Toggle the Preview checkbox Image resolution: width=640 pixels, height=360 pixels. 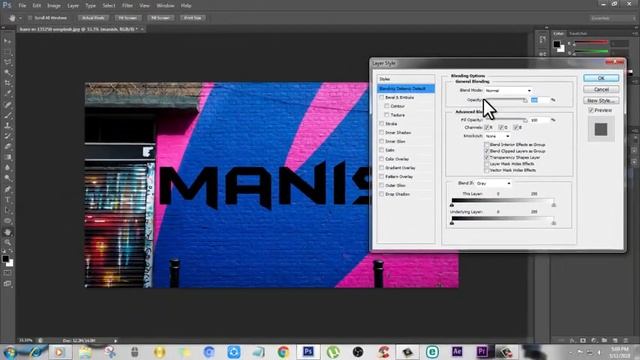(591, 110)
